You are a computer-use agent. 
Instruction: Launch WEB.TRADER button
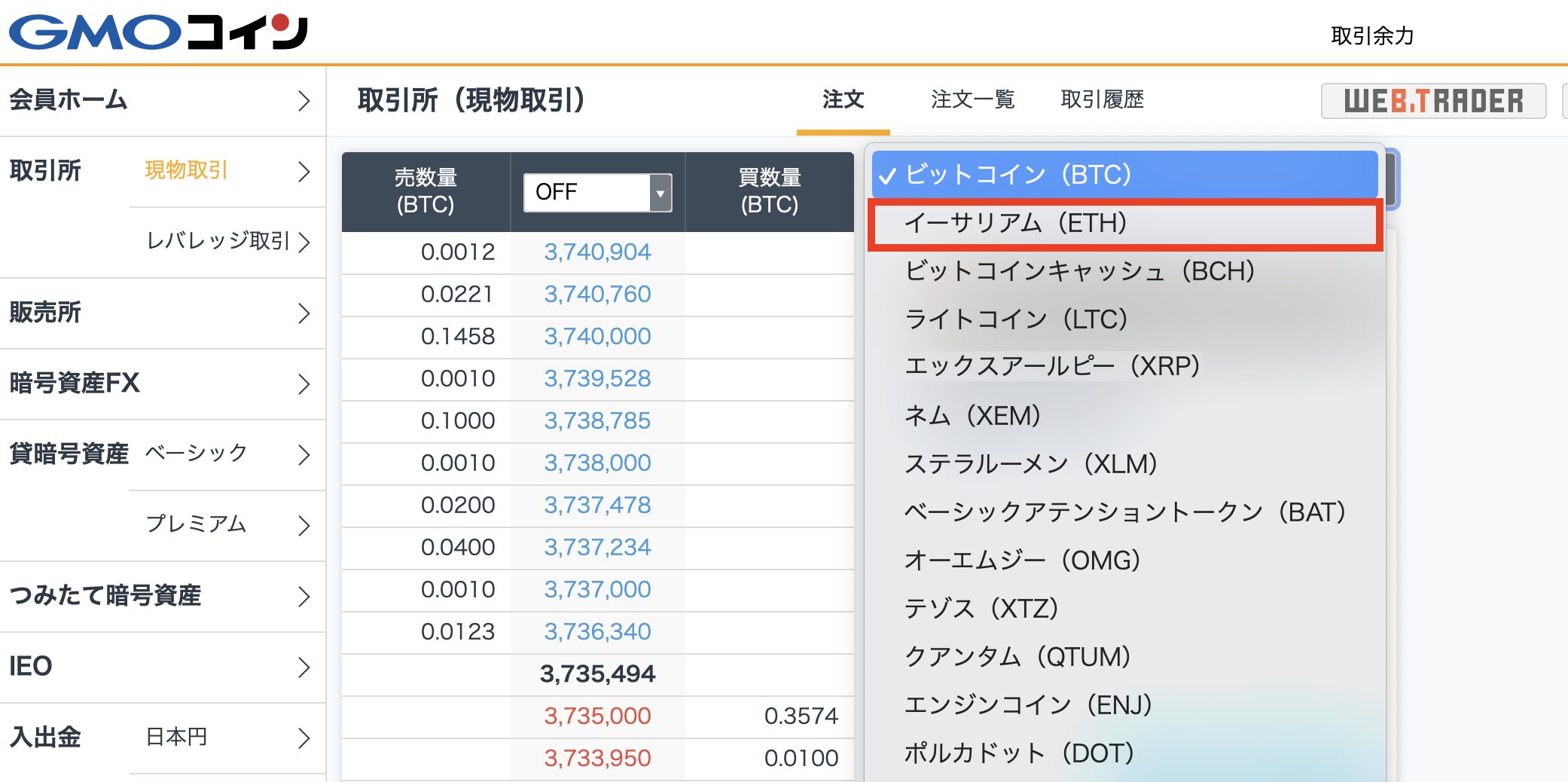[x=1433, y=101]
